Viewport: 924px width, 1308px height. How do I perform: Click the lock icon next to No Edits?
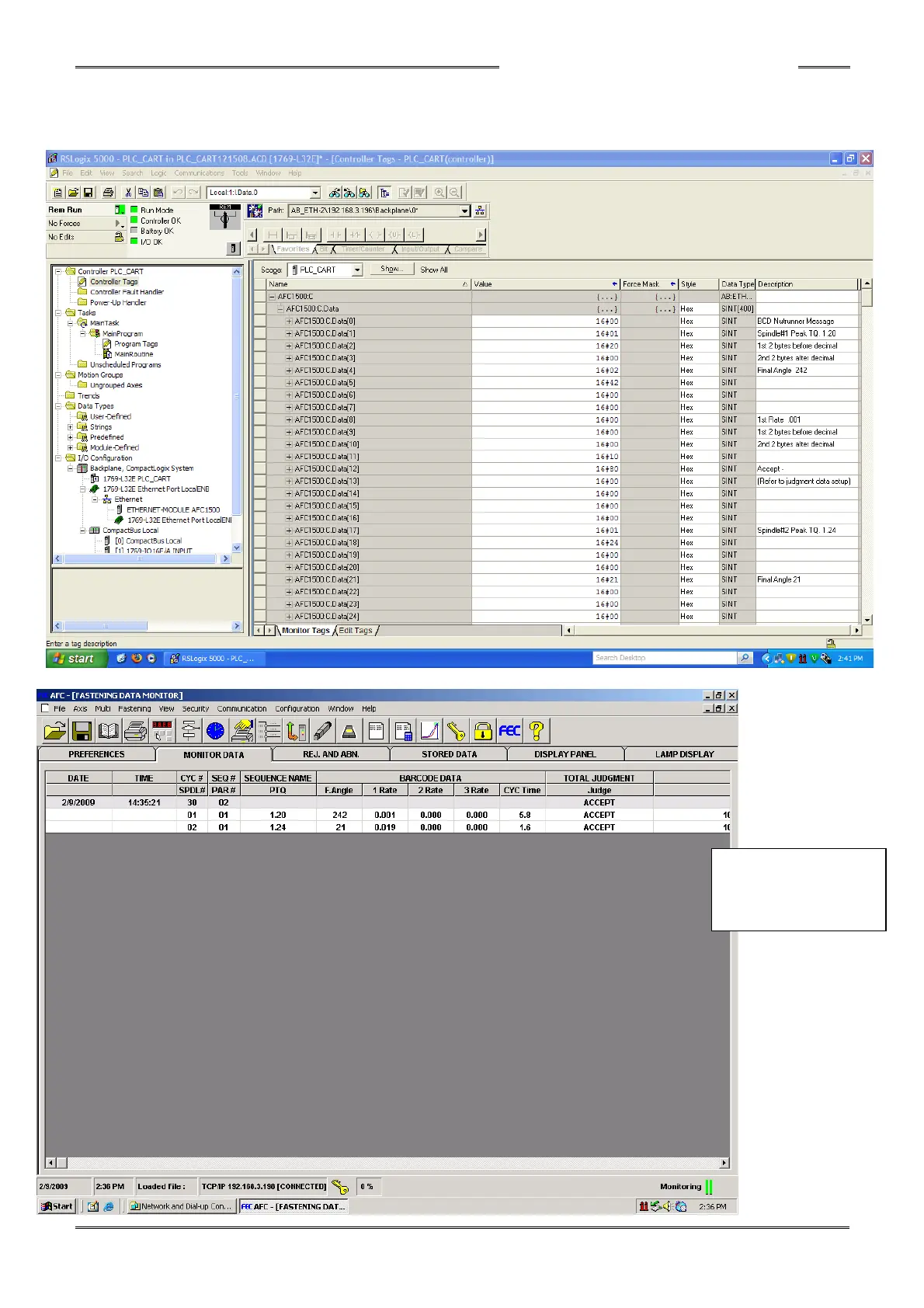119,237
